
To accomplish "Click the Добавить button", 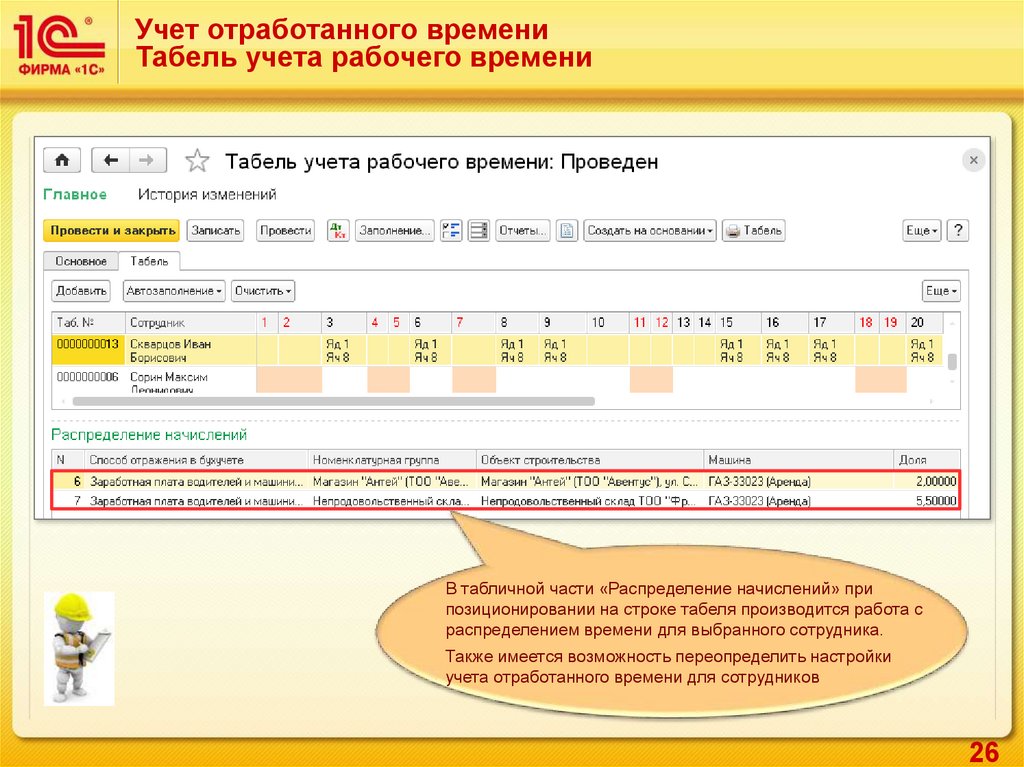I will [x=82, y=291].
